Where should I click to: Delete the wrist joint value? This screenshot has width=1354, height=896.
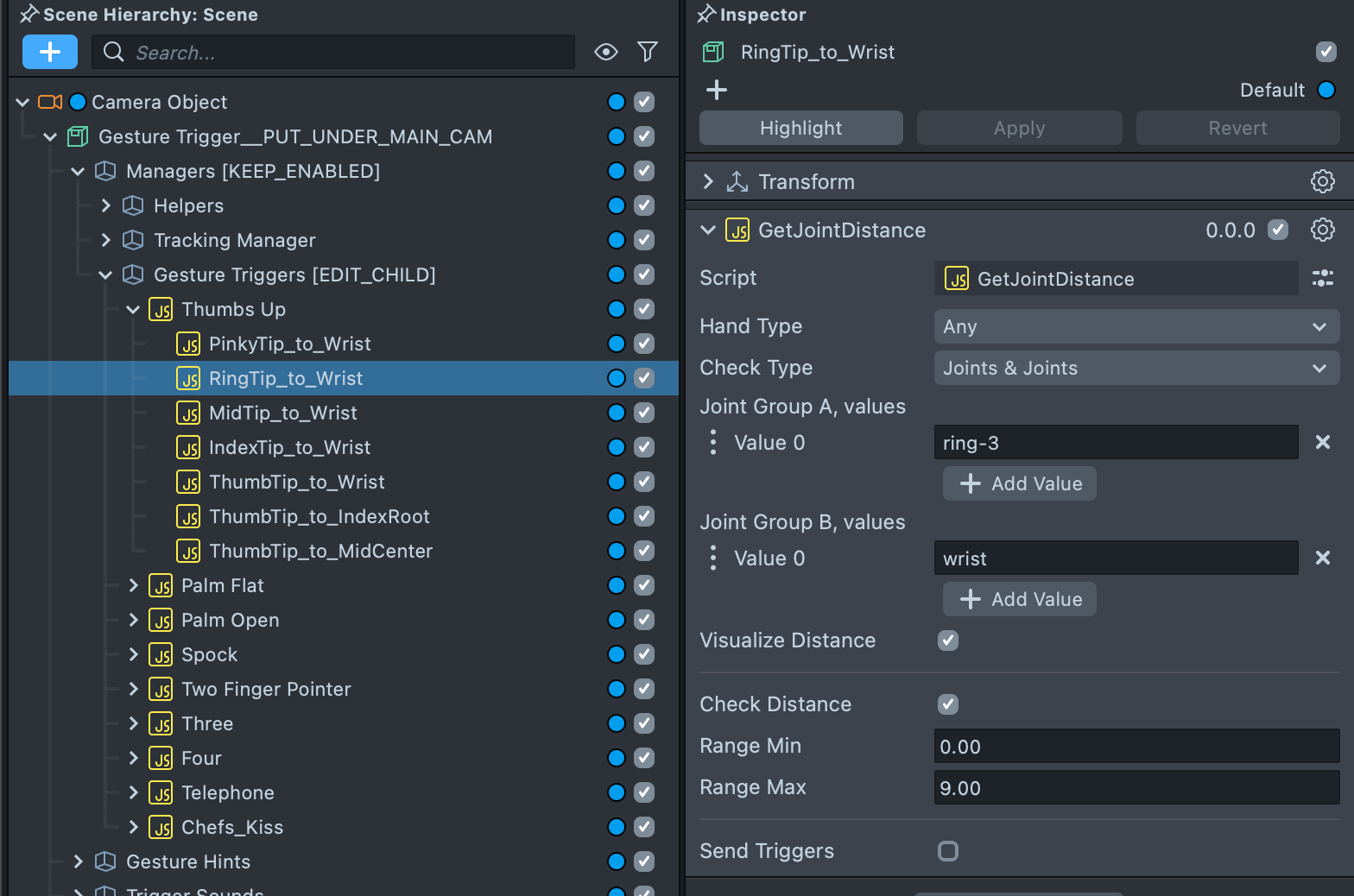(x=1322, y=558)
